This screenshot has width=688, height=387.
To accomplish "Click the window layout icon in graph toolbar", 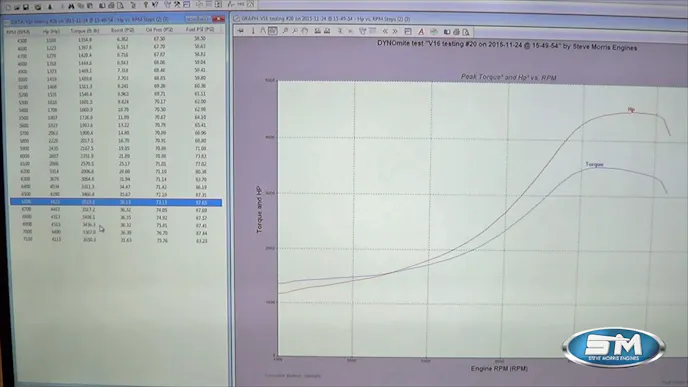I will pyautogui.click(x=408, y=32).
